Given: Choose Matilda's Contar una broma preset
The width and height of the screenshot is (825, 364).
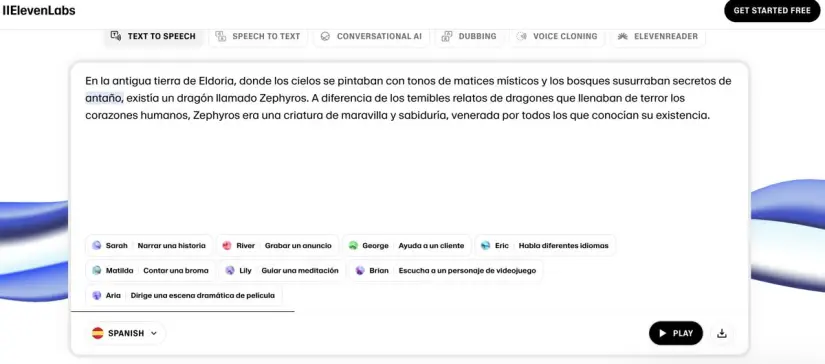Looking at the screenshot, I should (x=150, y=271).
